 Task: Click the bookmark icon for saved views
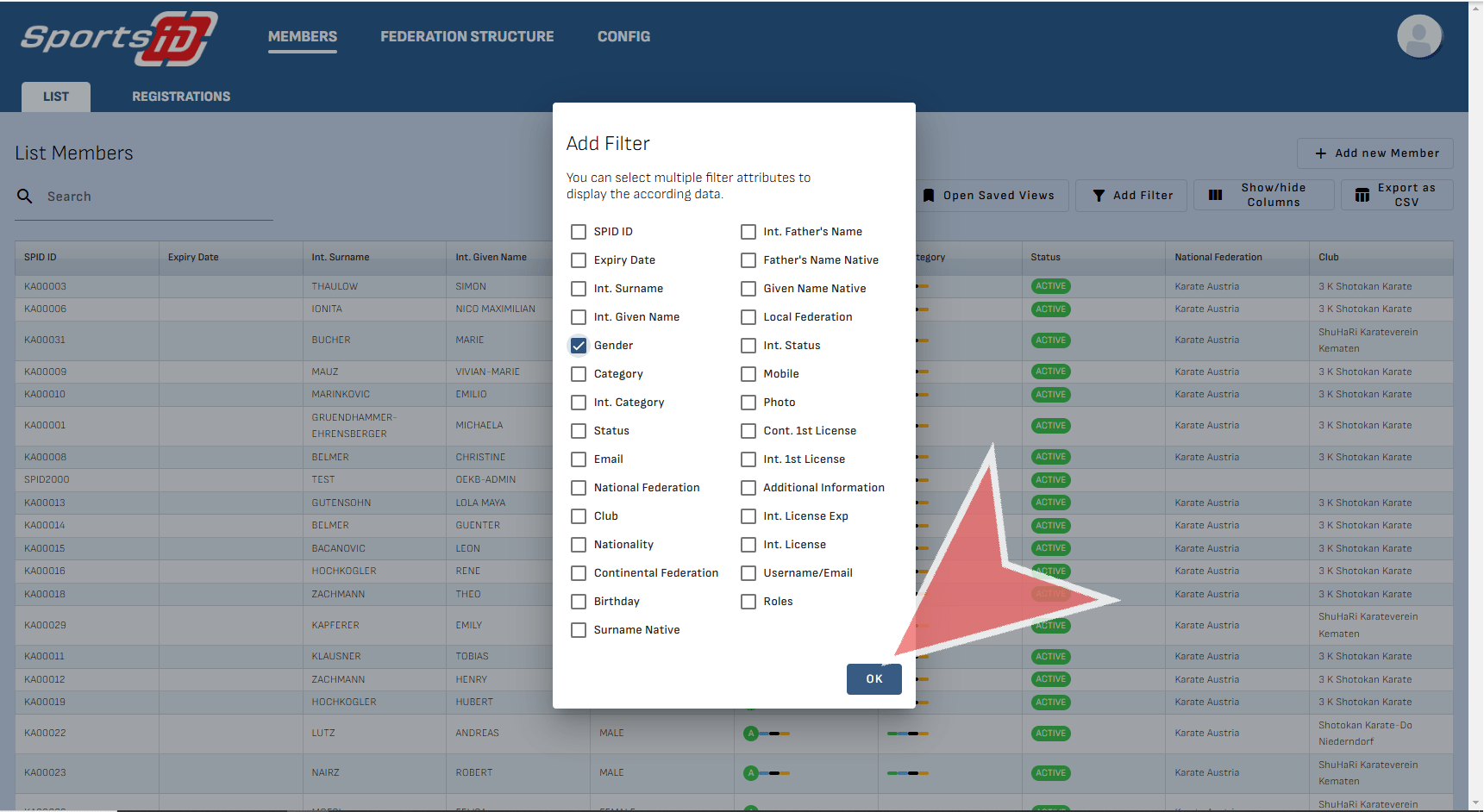(929, 196)
